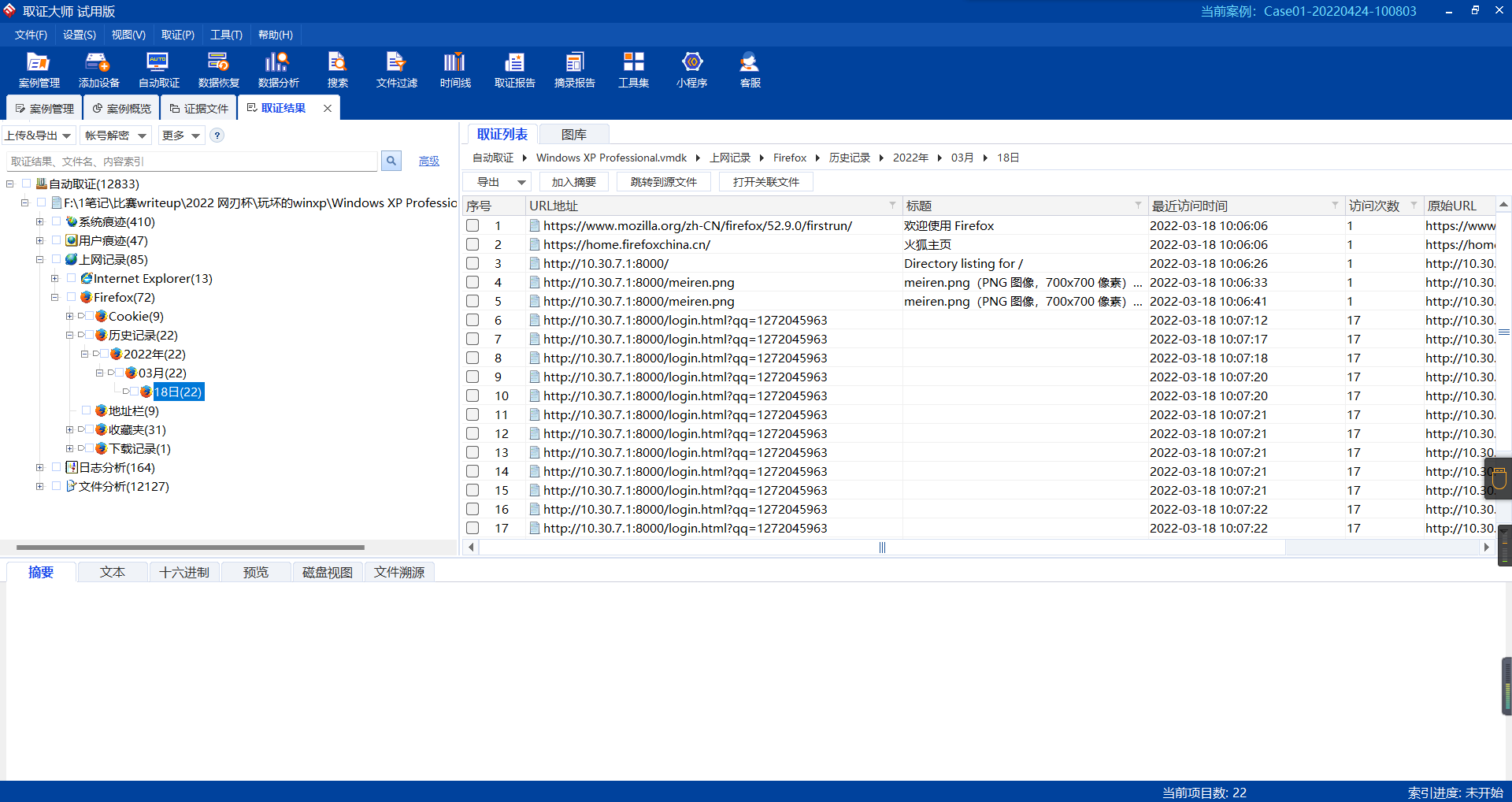Screen dimensions: 1512x802
Task: Generate a 取证报告
Action: [x=514, y=70]
